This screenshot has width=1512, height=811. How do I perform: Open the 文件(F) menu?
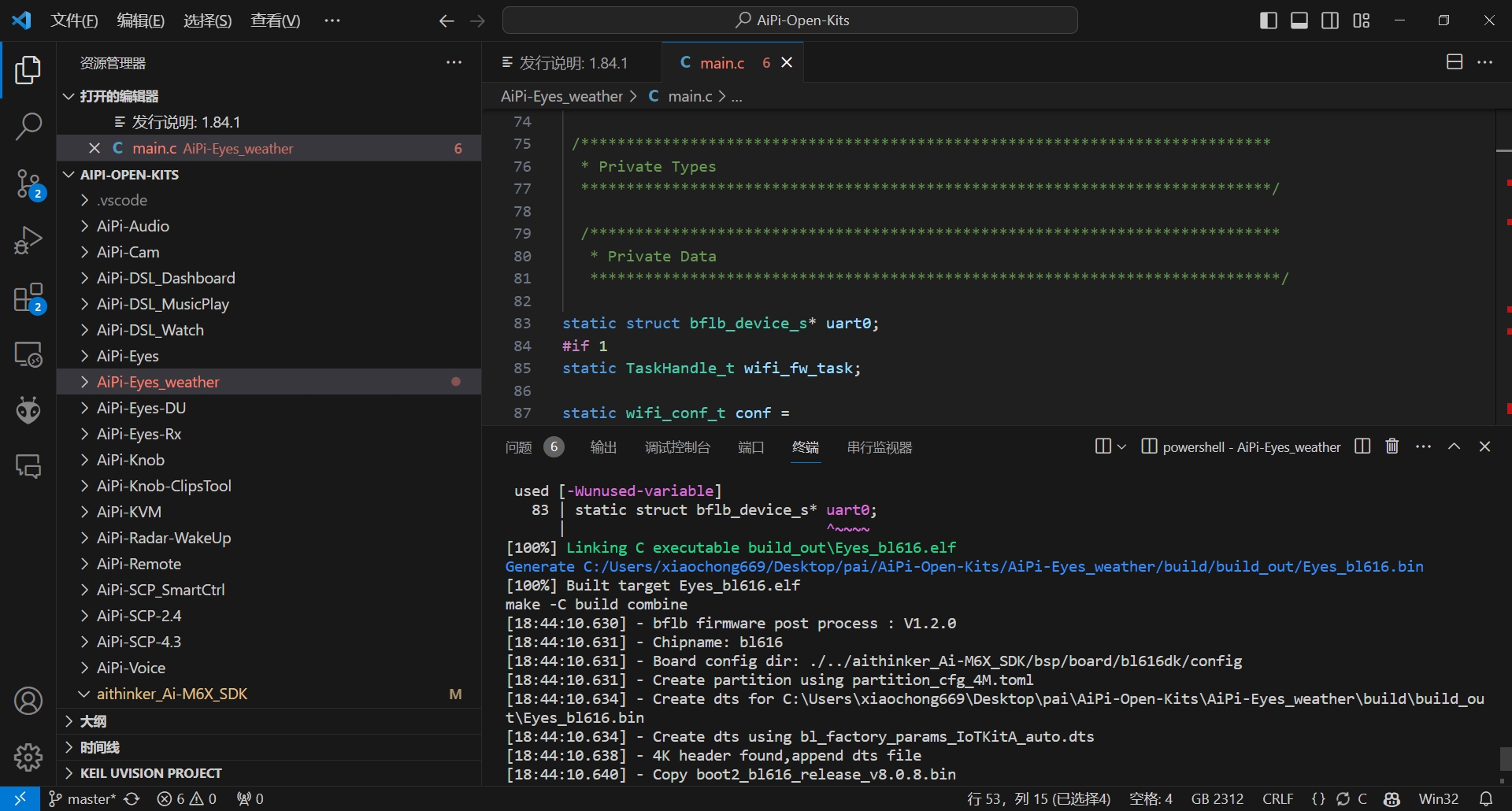point(74,21)
